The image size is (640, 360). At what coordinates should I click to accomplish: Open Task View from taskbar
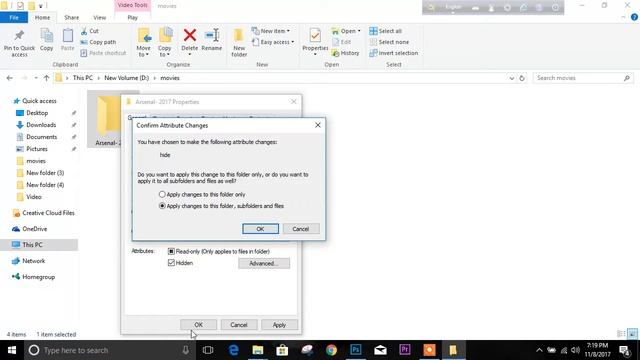pyautogui.click(x=208, y=350)
